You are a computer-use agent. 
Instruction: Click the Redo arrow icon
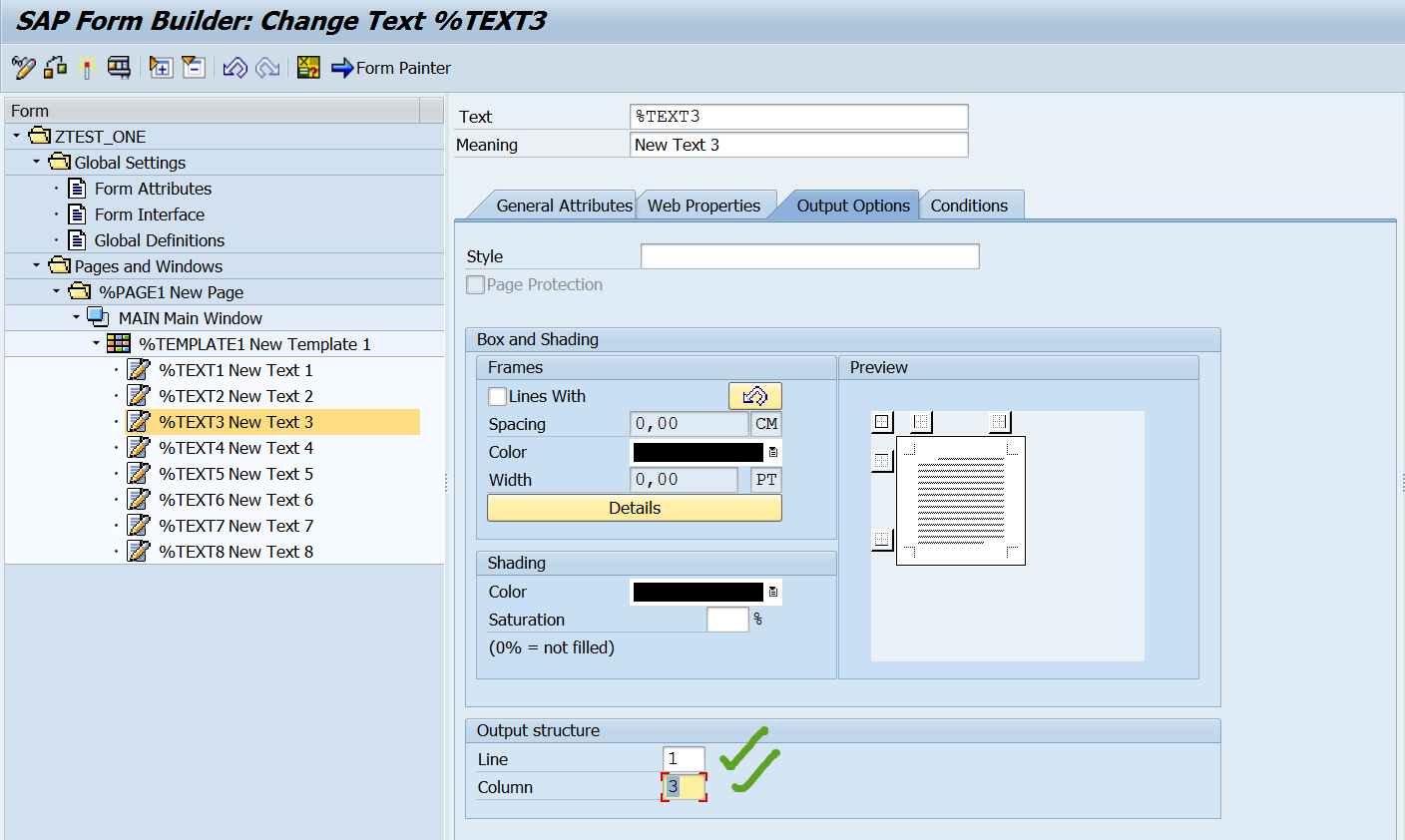(x=266, y=68)
